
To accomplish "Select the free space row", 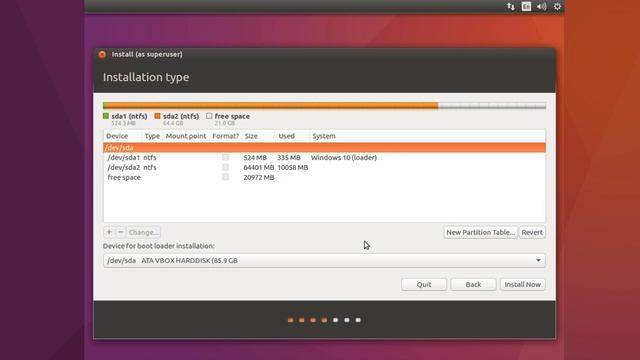I will [x=324, y=177].
